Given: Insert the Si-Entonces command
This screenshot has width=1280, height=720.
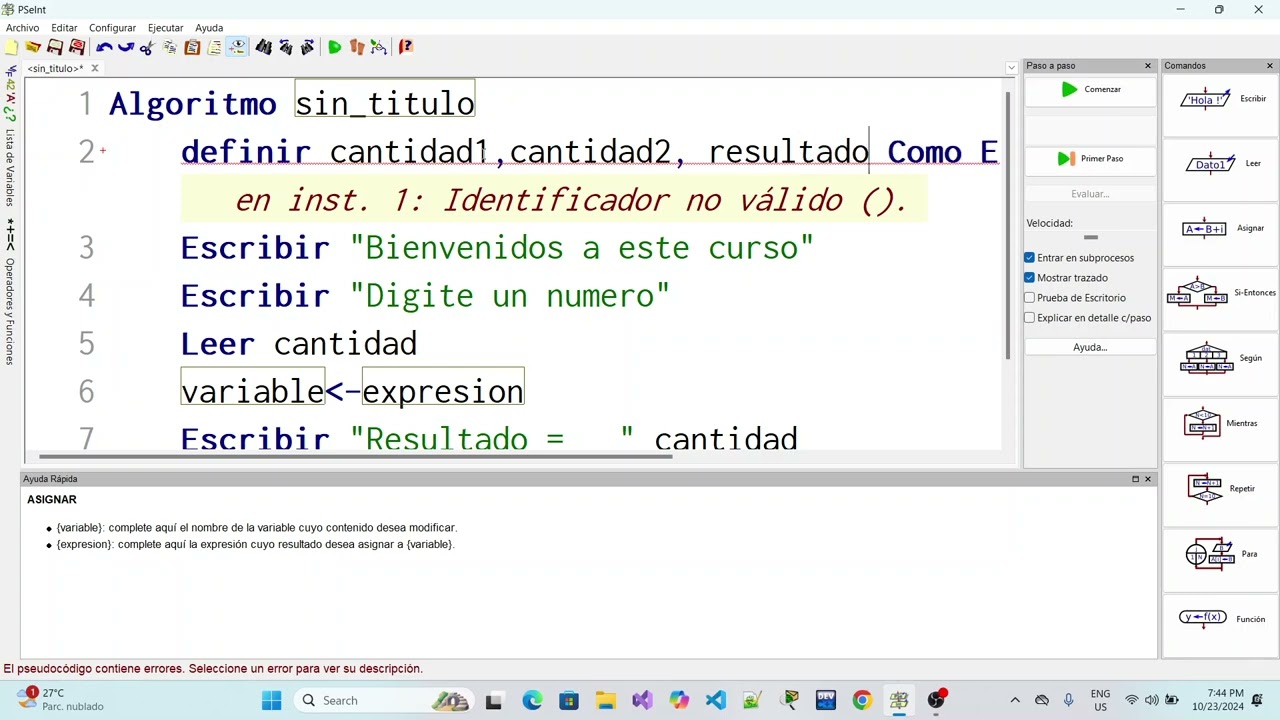Looking at the screenshot, I should 1221,294.
